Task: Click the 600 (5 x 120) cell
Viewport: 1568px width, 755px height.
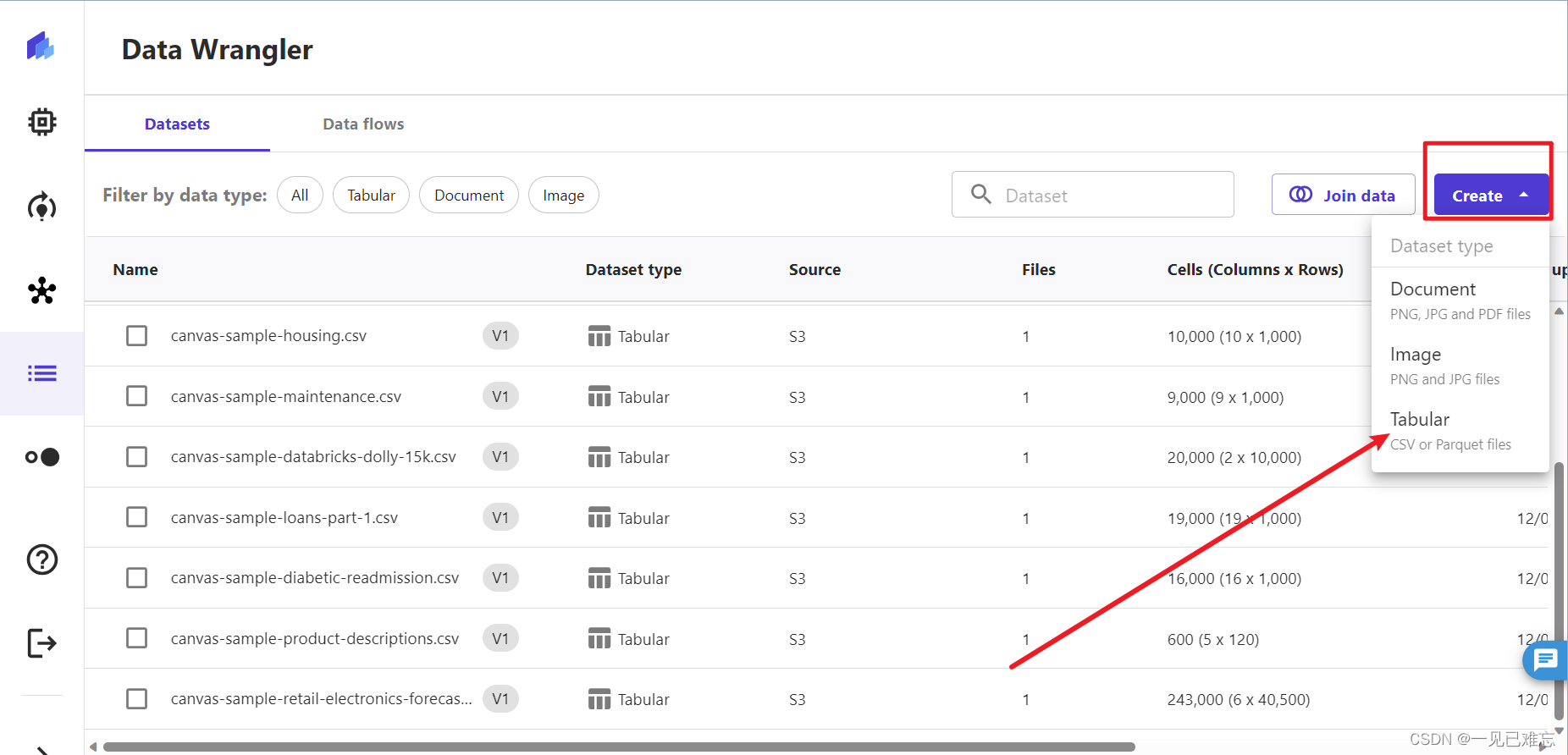Action: (1213, 638)
